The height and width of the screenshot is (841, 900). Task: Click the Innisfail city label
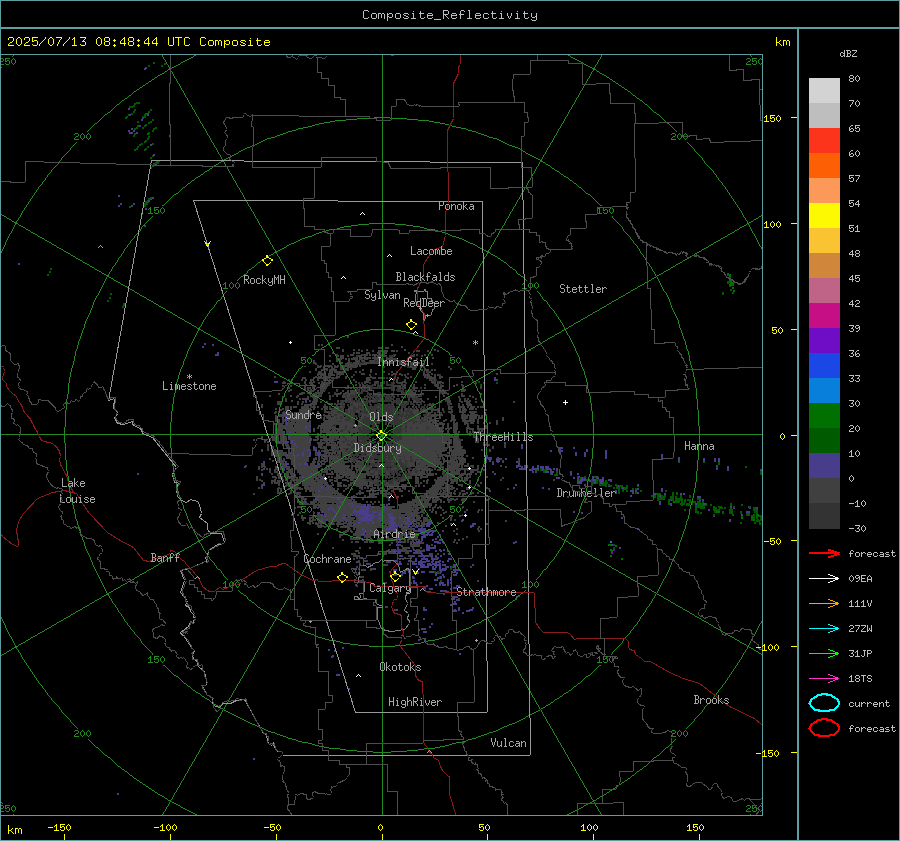(404, 362)
